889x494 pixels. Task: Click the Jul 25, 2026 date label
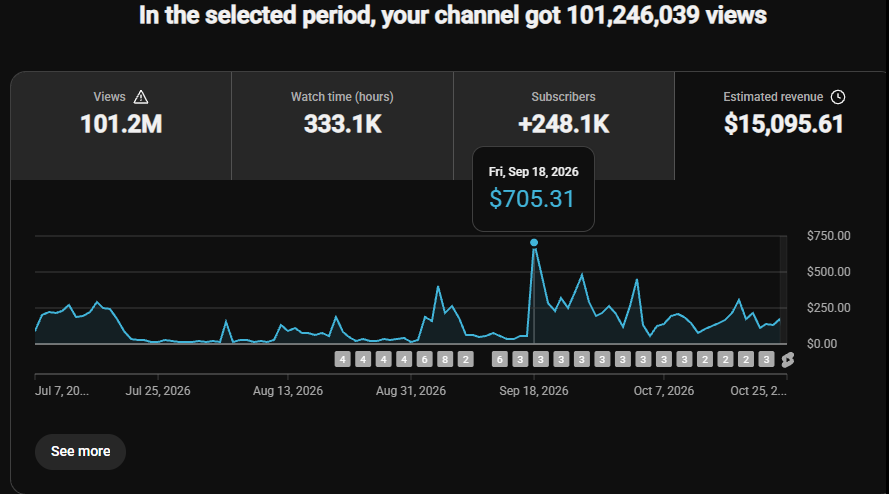pos(158,391)
